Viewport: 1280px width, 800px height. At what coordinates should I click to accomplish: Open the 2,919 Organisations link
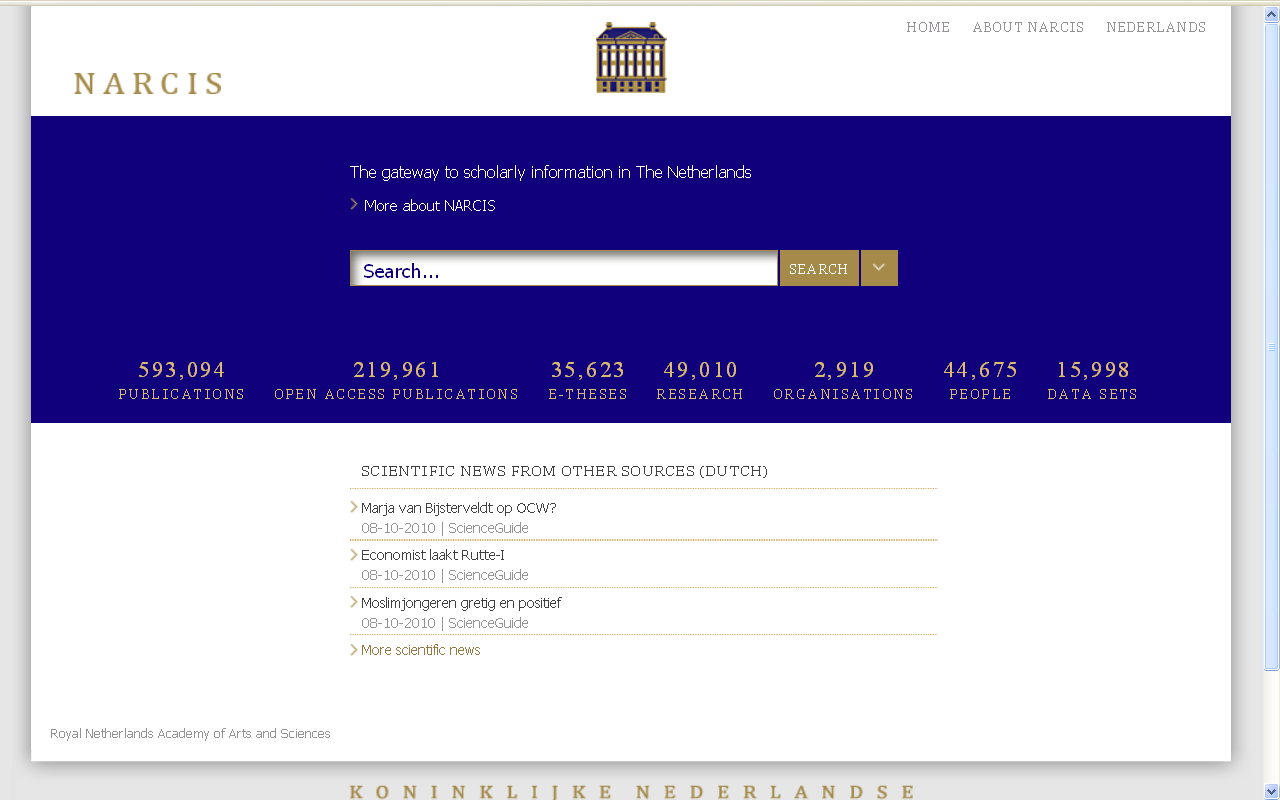pyautogui.click(x=844, y=381)
